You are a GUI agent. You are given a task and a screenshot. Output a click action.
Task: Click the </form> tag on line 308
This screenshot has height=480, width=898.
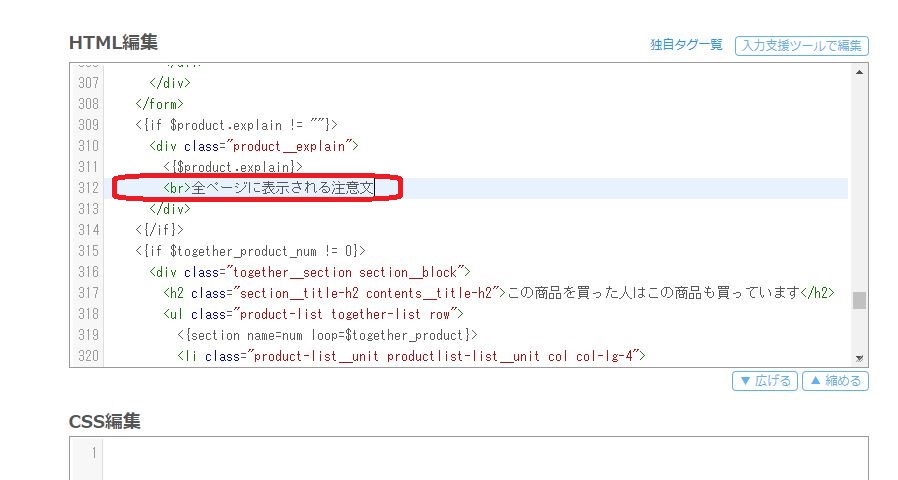[159, 104]
